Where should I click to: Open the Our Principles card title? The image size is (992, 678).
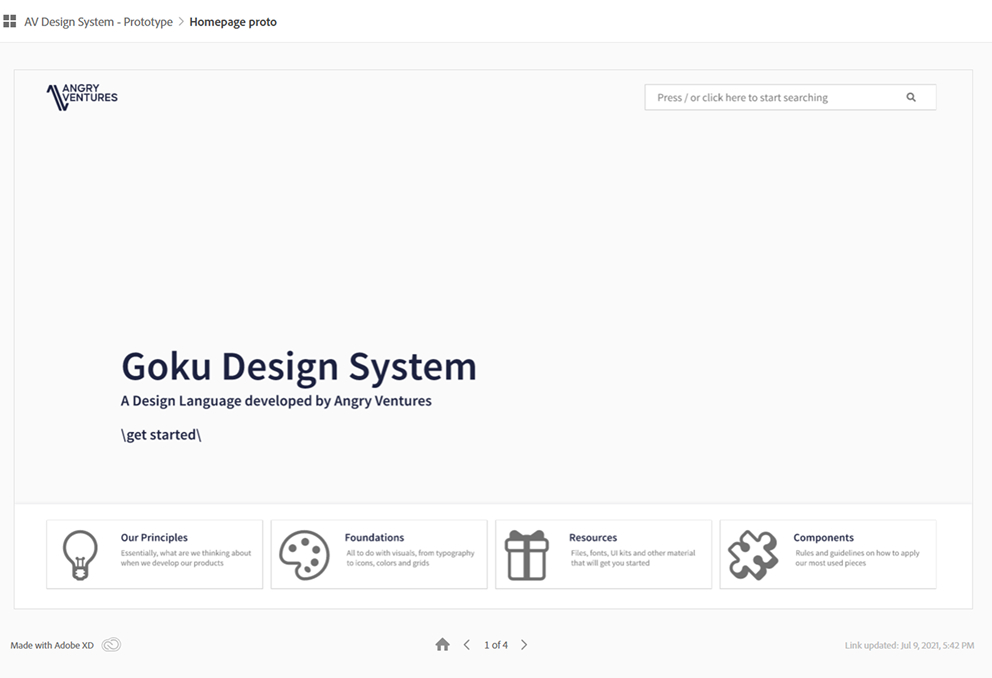click(x=154, y=538)
